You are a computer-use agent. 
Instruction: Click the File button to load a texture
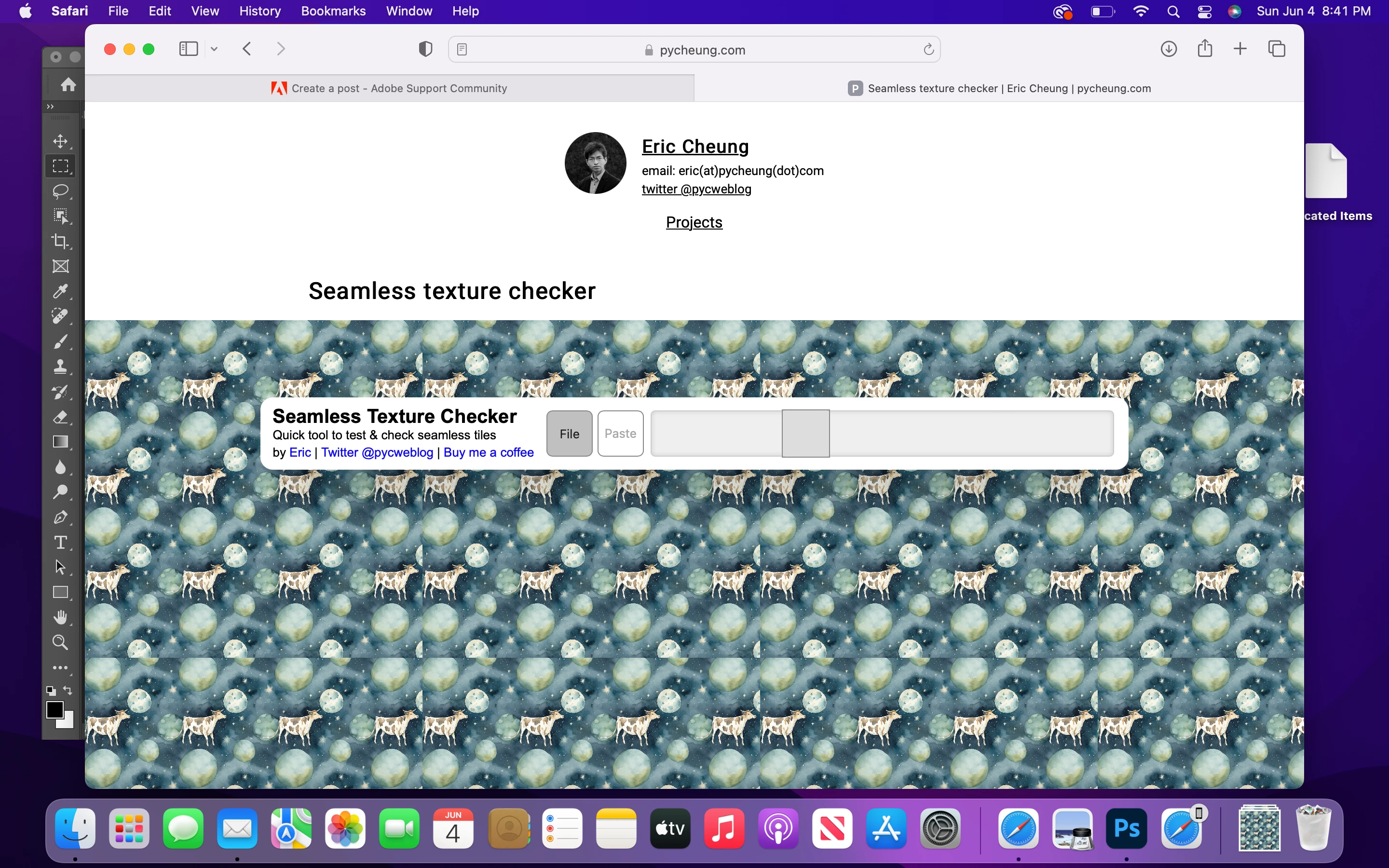click(569, 434)
